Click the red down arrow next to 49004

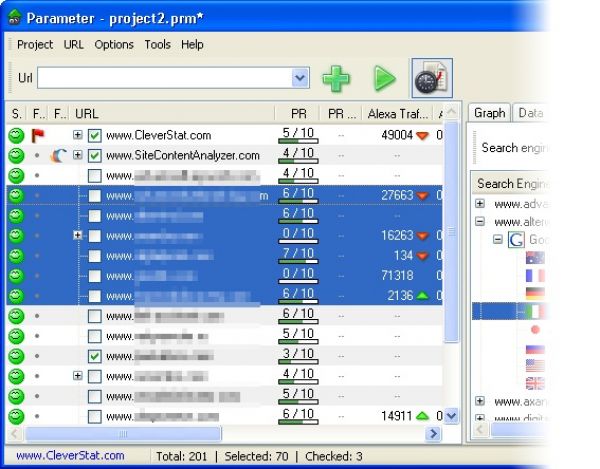tap(422, 135)
